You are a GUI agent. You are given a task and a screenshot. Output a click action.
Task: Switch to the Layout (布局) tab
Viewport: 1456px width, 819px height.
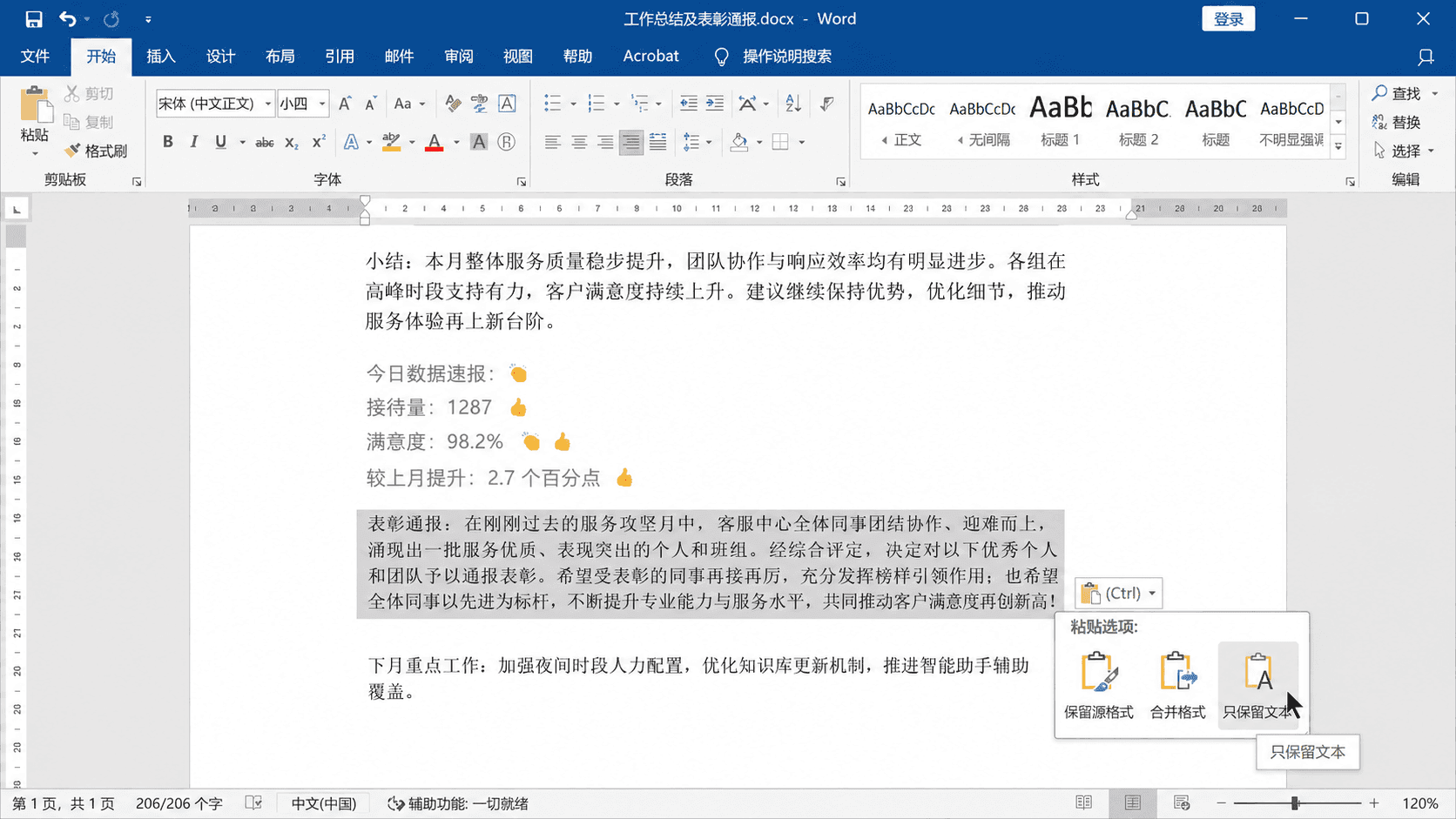tap(280, 57)
